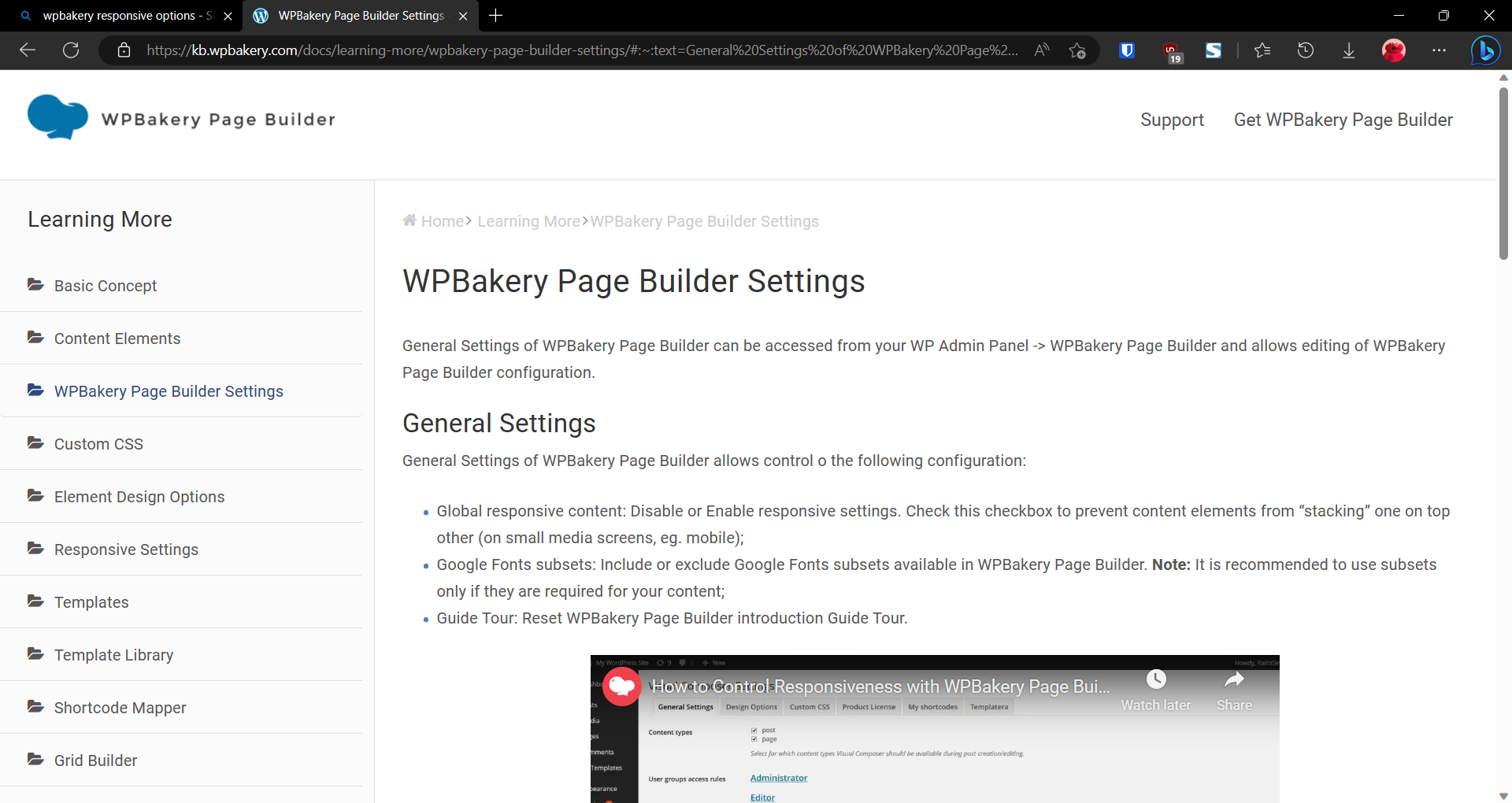Open browser History icon
This screenshot has height=803, width=1512.
[x=1306, y=50]
